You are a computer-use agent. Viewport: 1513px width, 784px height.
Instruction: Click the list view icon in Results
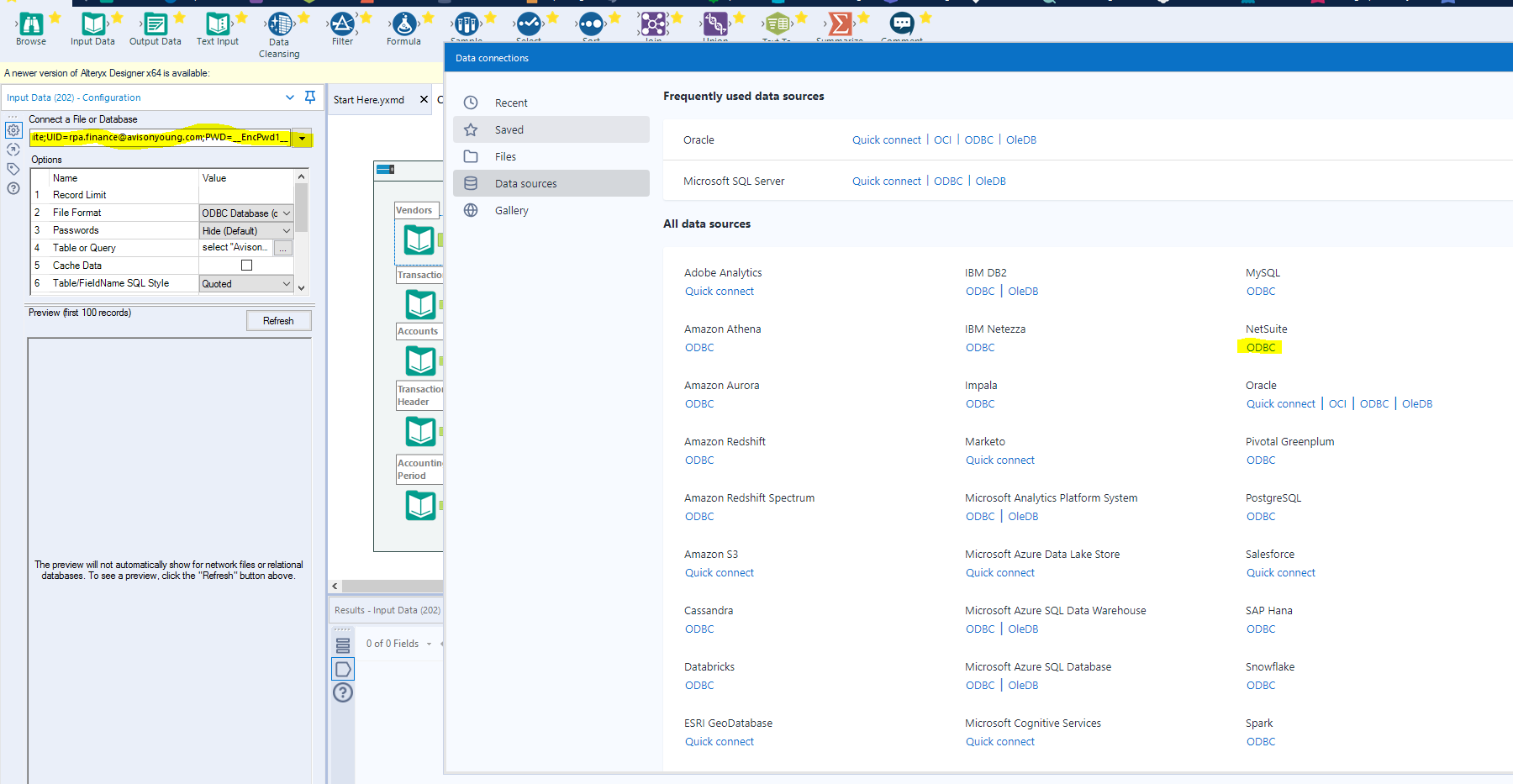tap(343, 645)
